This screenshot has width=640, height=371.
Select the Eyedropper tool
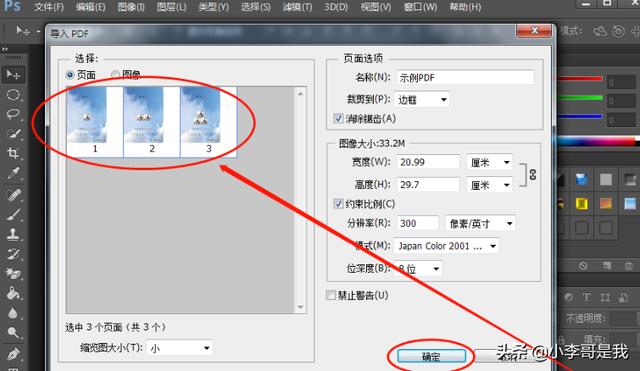coord(13,173)
